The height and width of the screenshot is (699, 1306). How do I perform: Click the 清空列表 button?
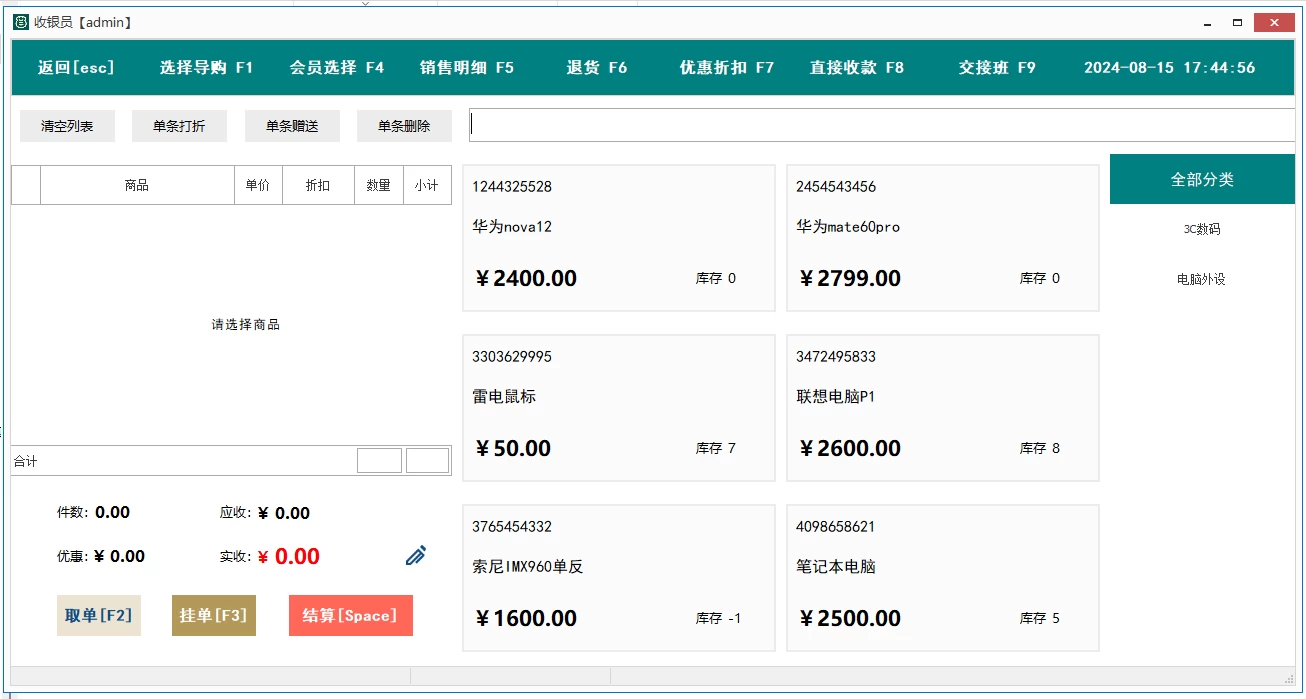coord(67,126)
